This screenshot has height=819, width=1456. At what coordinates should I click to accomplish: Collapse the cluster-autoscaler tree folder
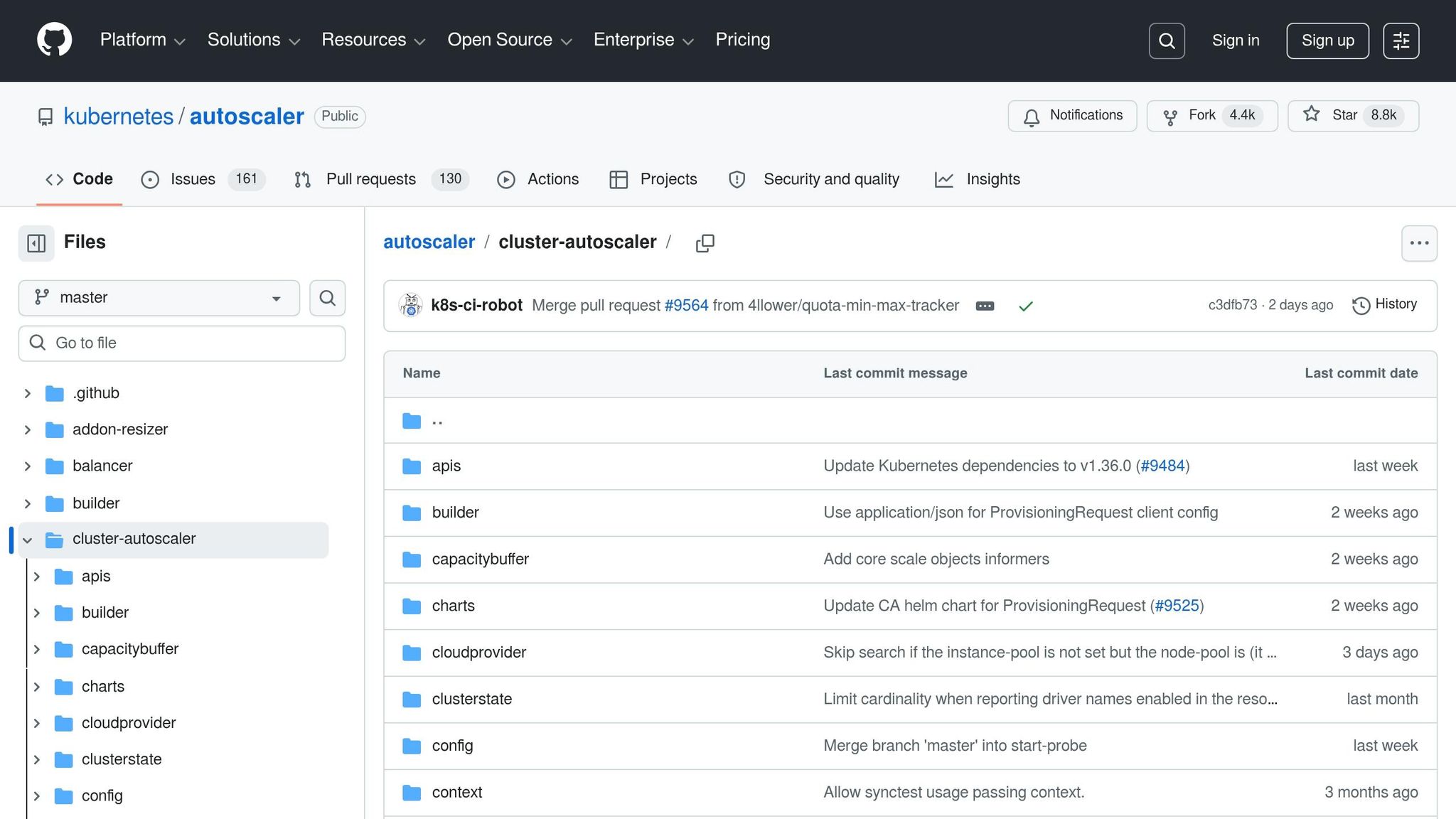point(28,540)
